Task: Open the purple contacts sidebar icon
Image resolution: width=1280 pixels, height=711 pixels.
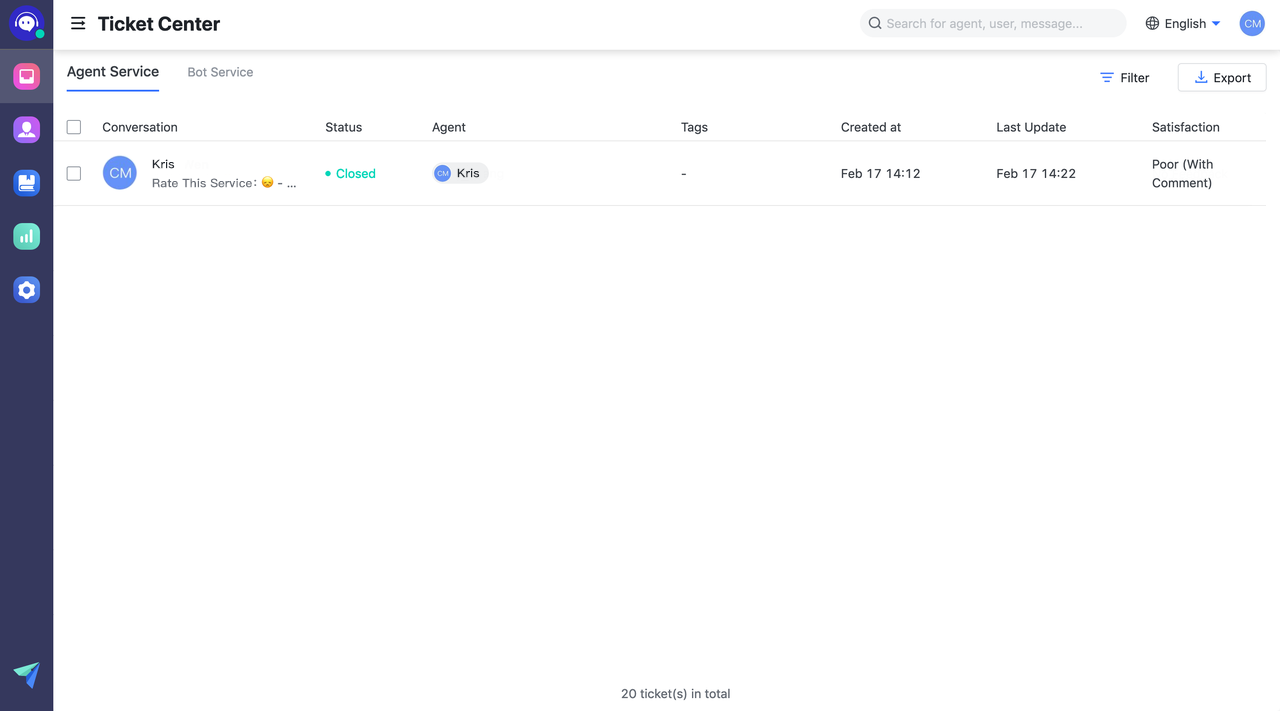Action: pyautogui.click(x=27, y=129)
